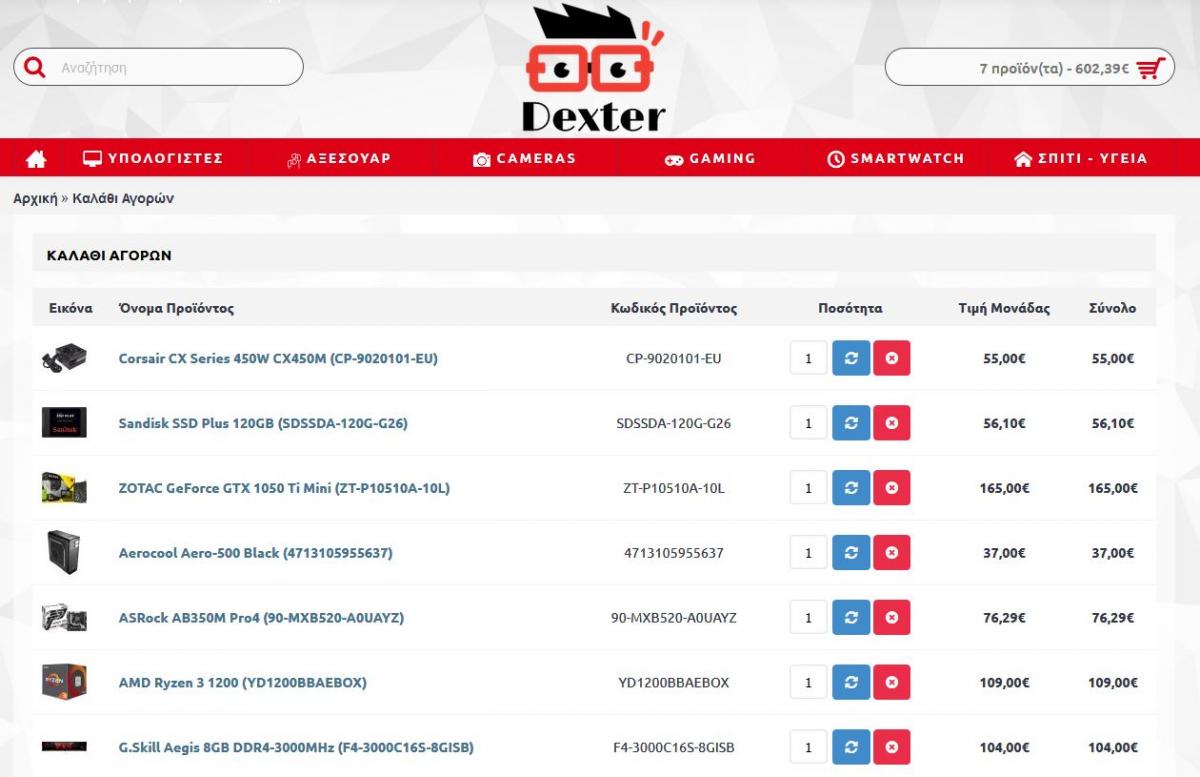The image size is (1200, 777).
Task: Click the Όνομα Προϊόντος column header
Action: tap(176, 308)
